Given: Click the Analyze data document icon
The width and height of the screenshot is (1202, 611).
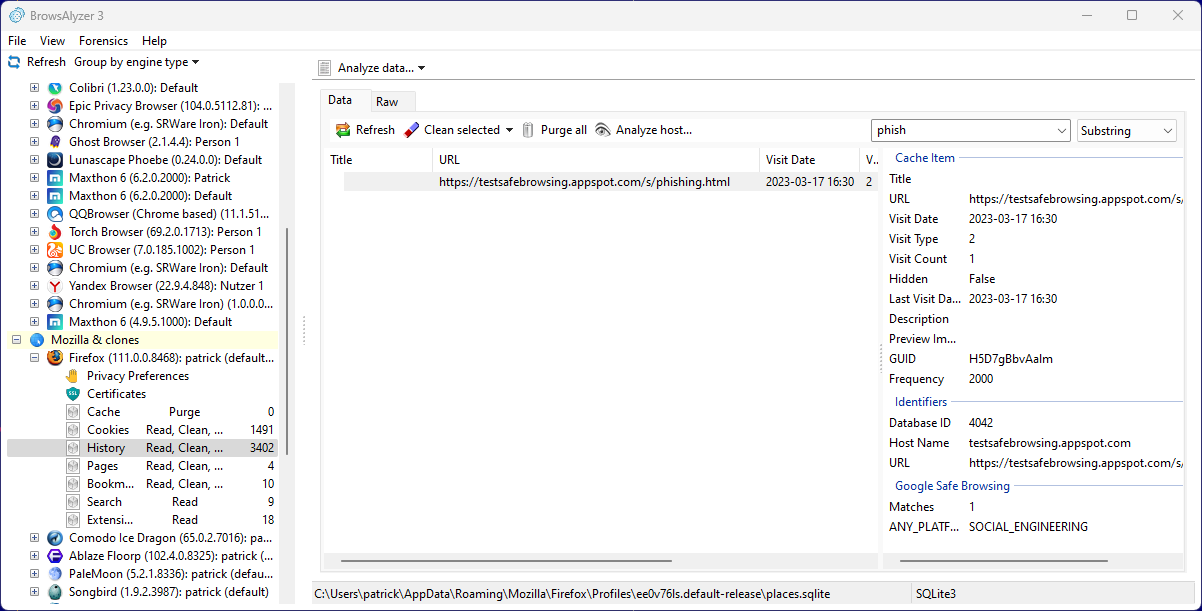Looking at the screenshot, I should coord(324,68).
